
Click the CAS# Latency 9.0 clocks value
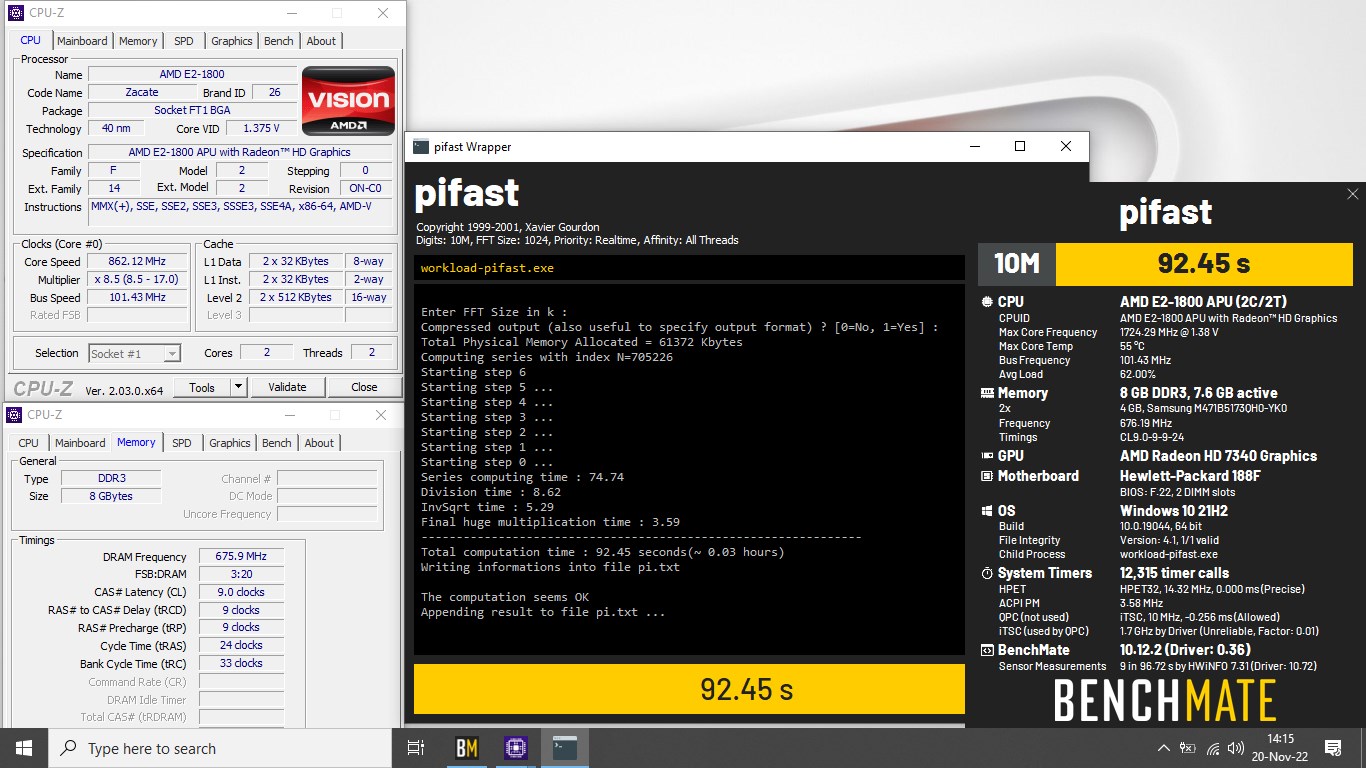pyautogui.click(x=241, y=592)
